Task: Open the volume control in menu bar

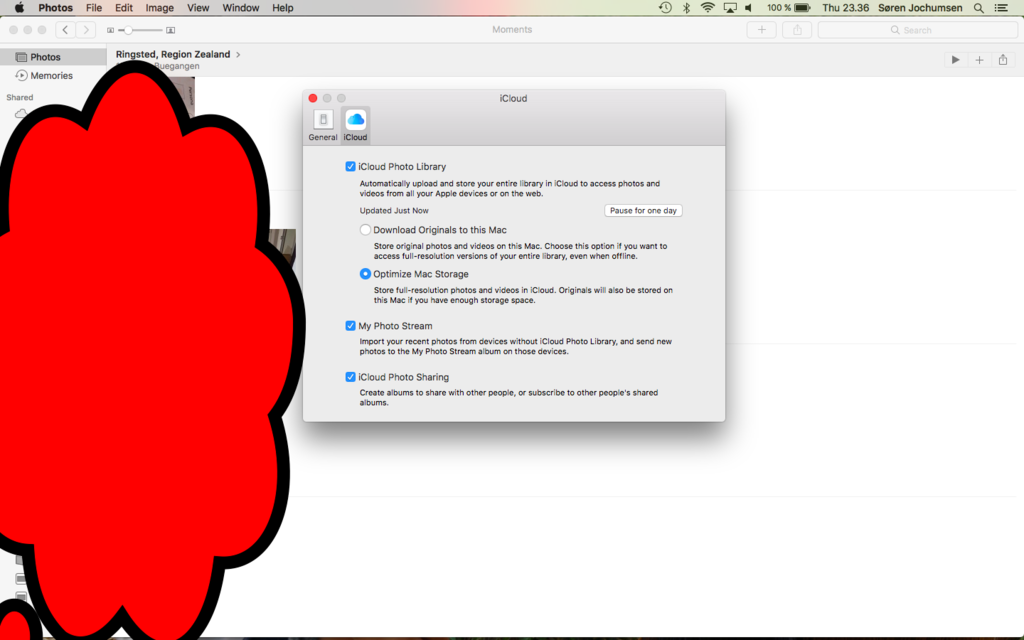Action: tap(749, 8)
